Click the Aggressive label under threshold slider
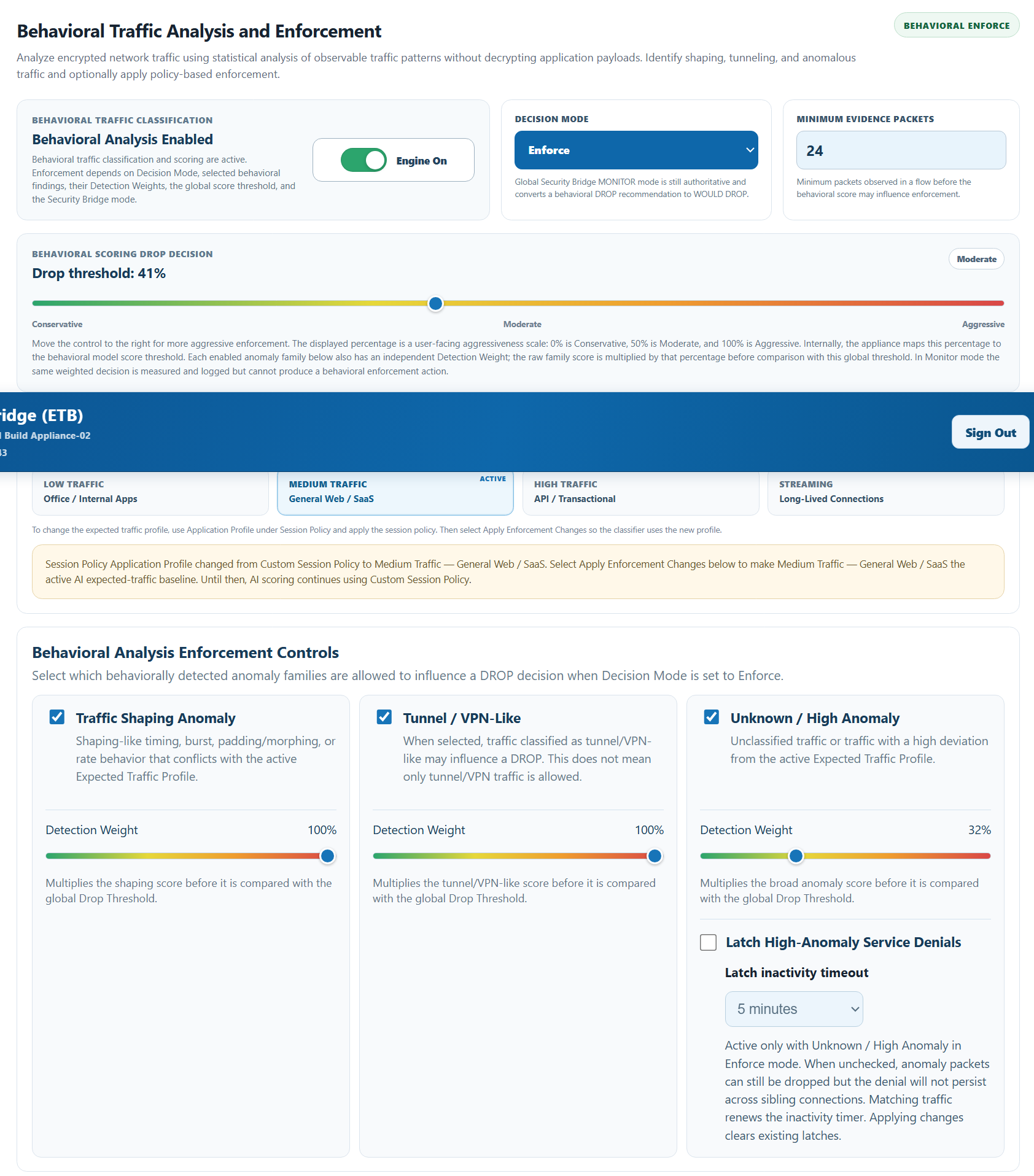 [983, 324]
